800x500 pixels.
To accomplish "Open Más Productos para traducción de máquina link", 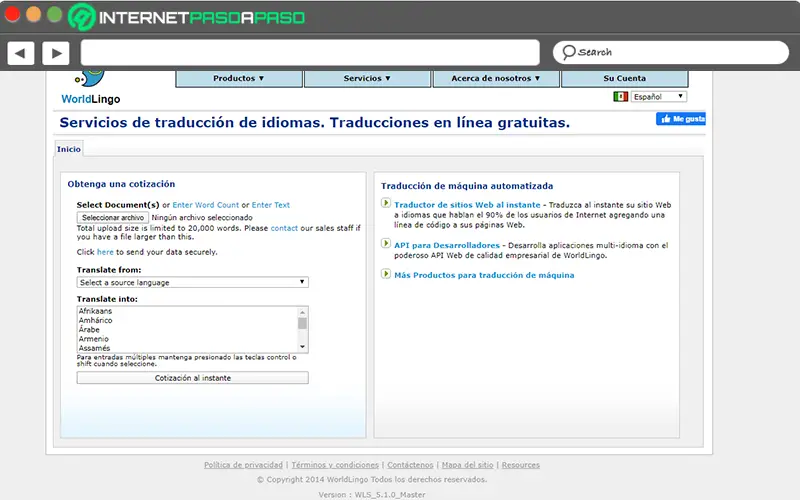I will [484, 275].
